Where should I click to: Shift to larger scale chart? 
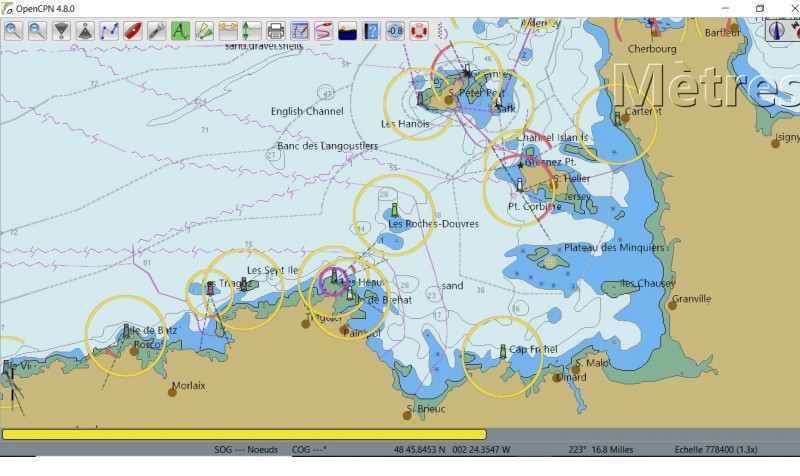(x=85, y=30)
